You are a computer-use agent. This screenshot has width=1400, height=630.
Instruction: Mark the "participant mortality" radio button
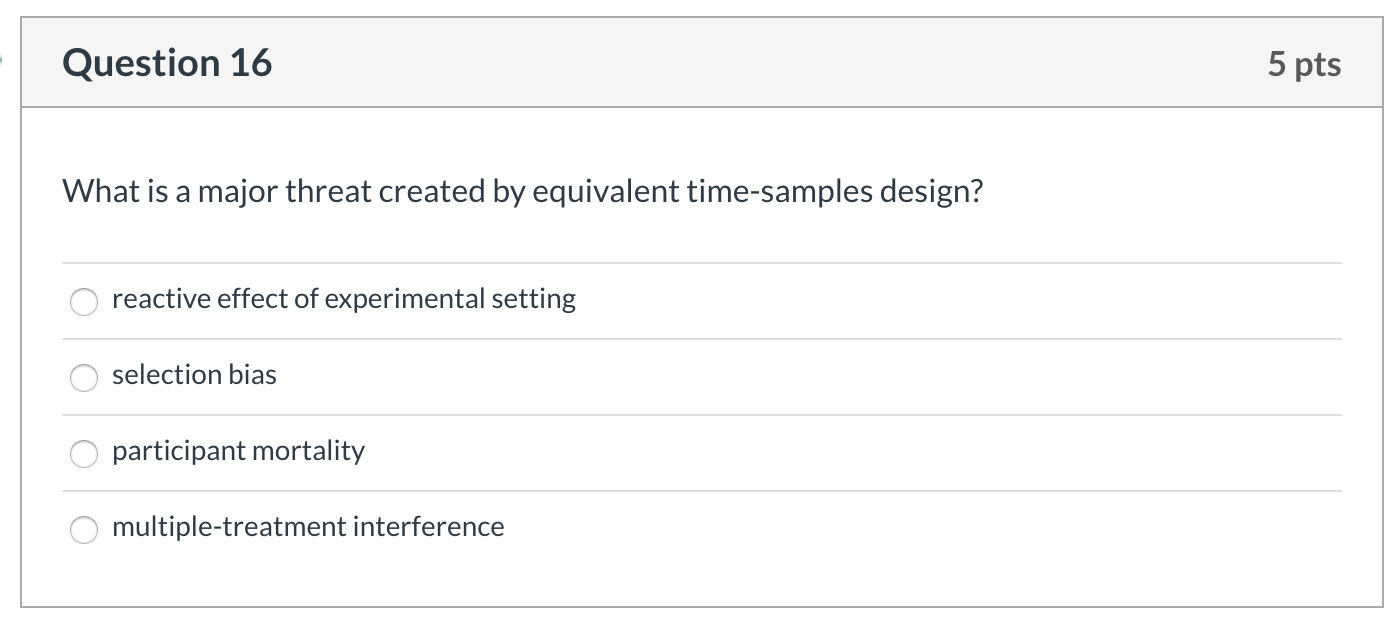click(x=84, y=453)
